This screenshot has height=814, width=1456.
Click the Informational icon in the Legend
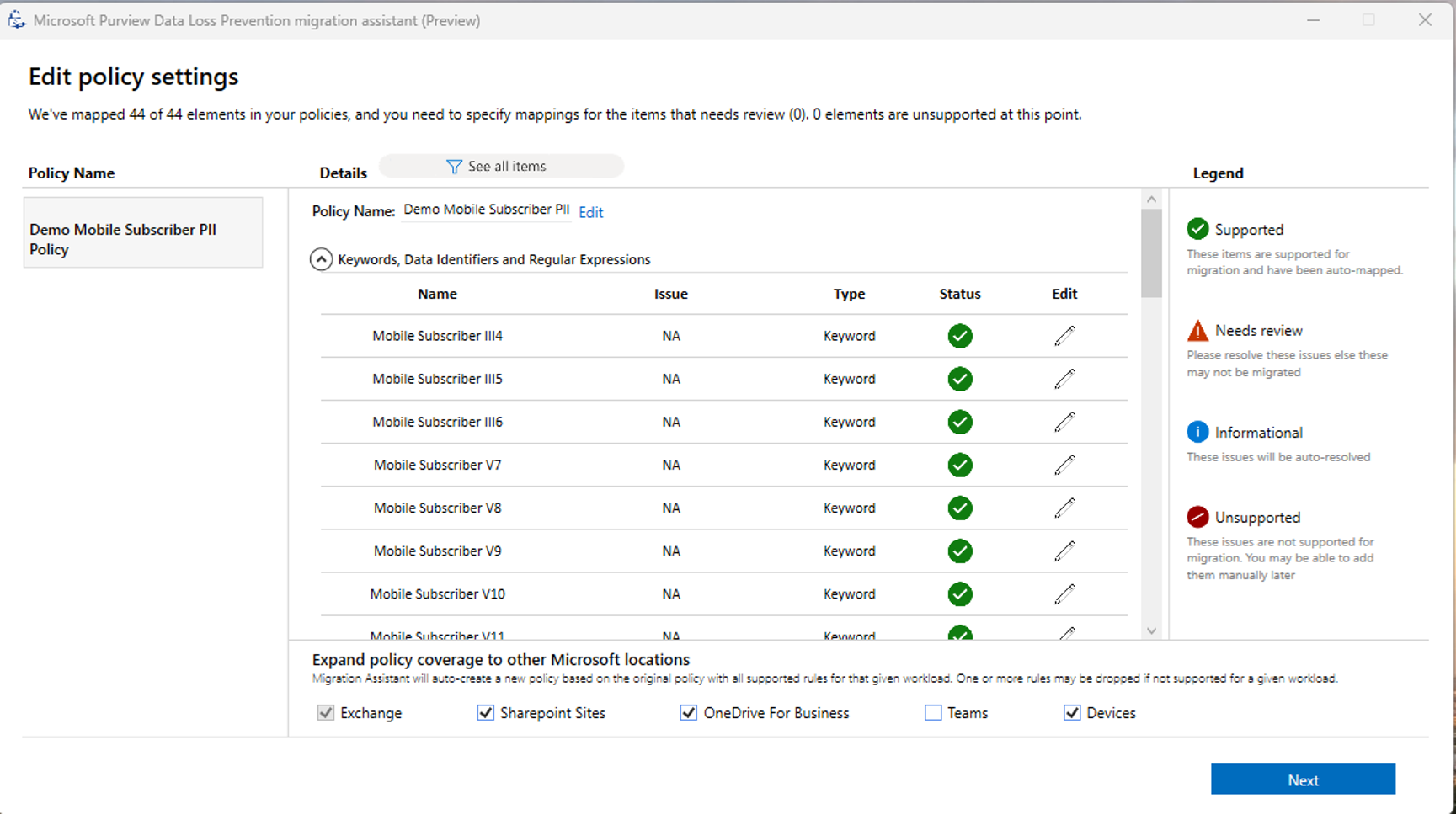pyautogui.click(x=1197, y=431)
